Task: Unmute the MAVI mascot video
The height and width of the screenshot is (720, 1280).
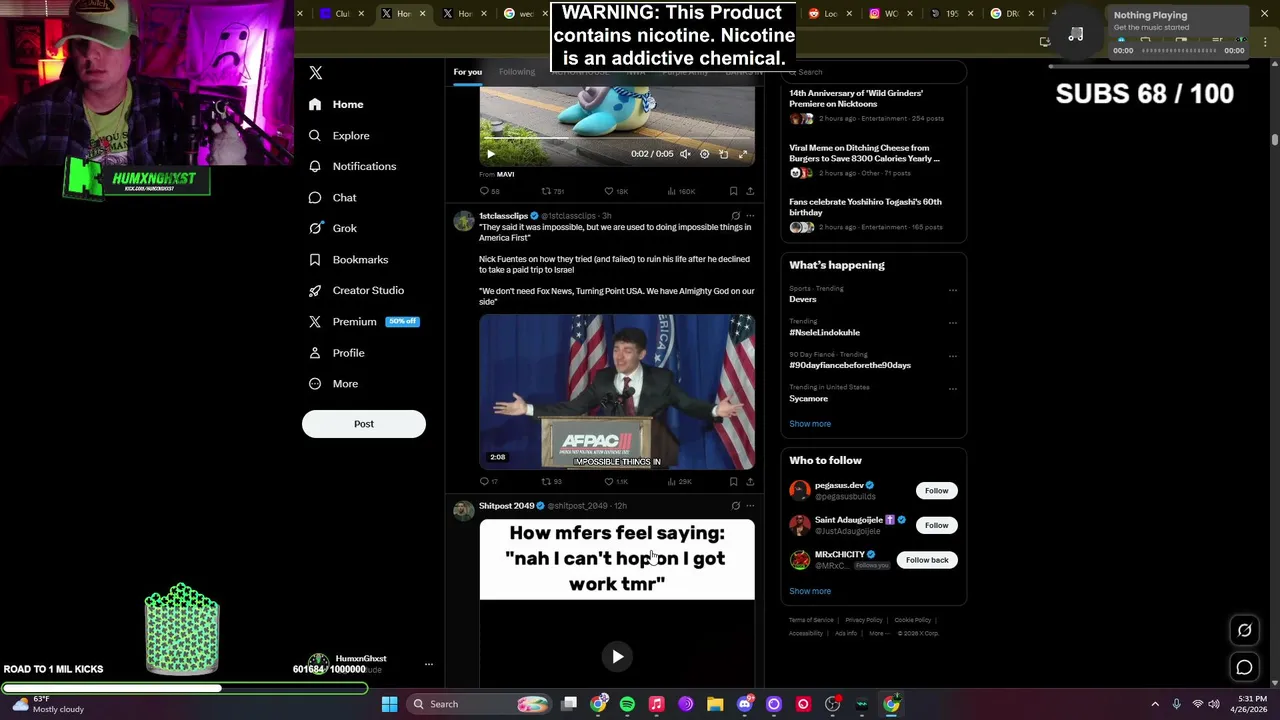Action: click(685, 154)
